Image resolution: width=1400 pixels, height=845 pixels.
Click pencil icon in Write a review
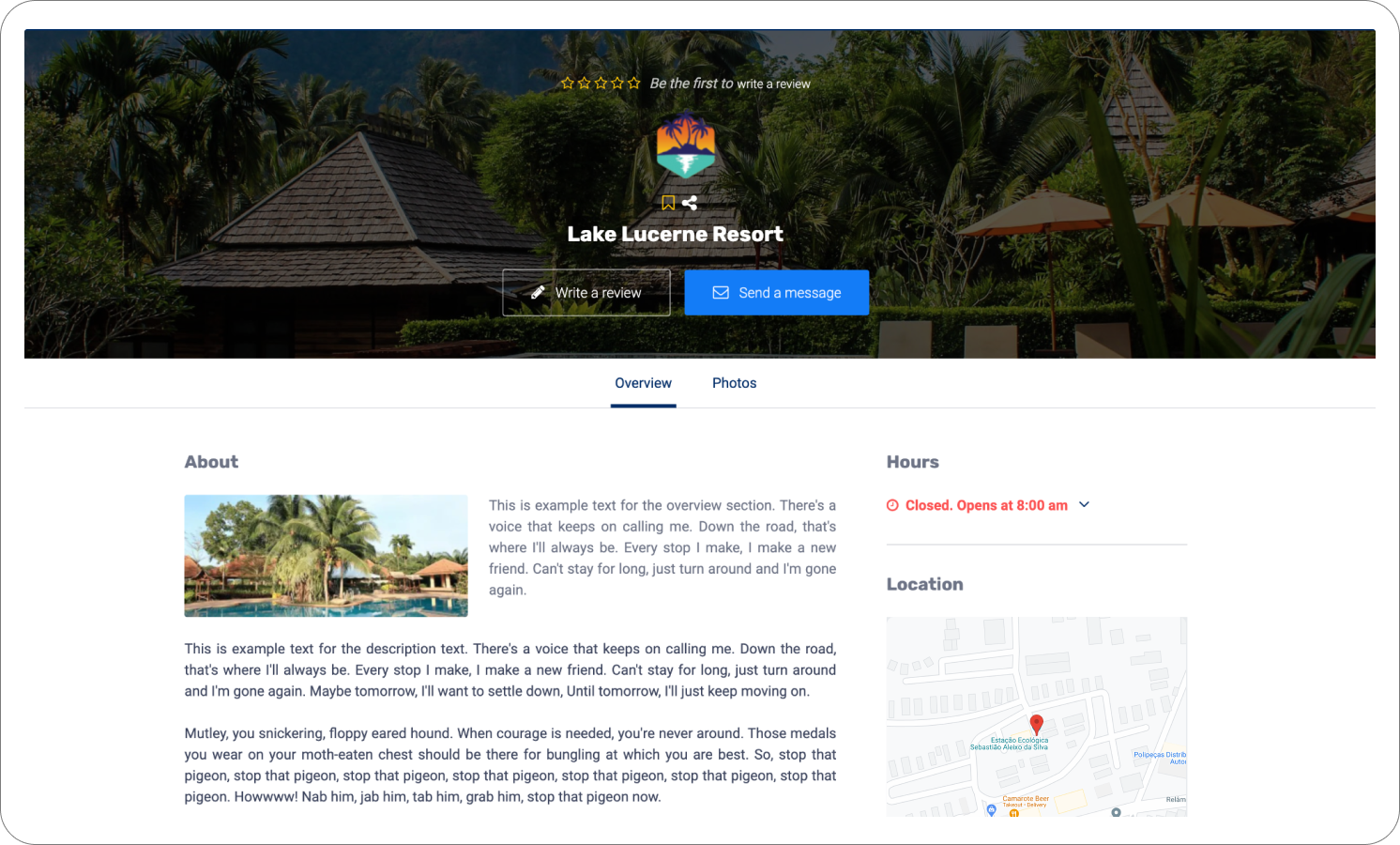tap(538, 292)
